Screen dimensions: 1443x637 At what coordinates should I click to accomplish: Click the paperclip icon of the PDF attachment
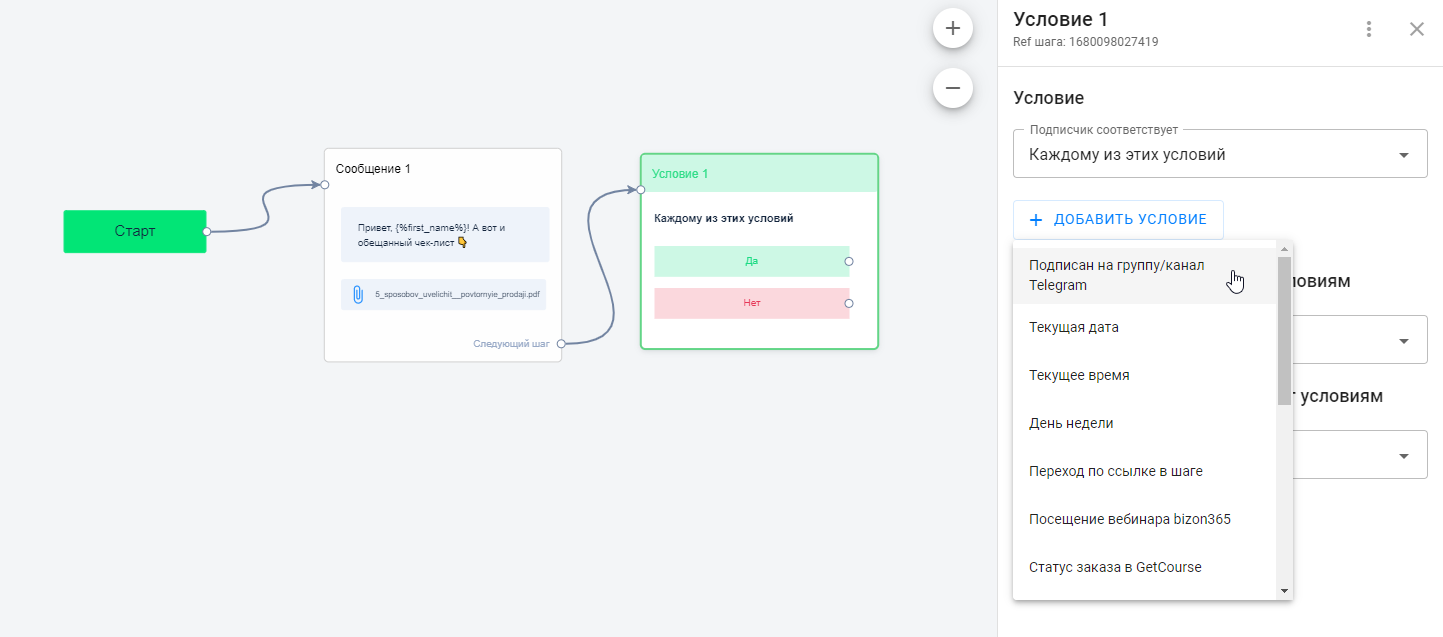357,295
